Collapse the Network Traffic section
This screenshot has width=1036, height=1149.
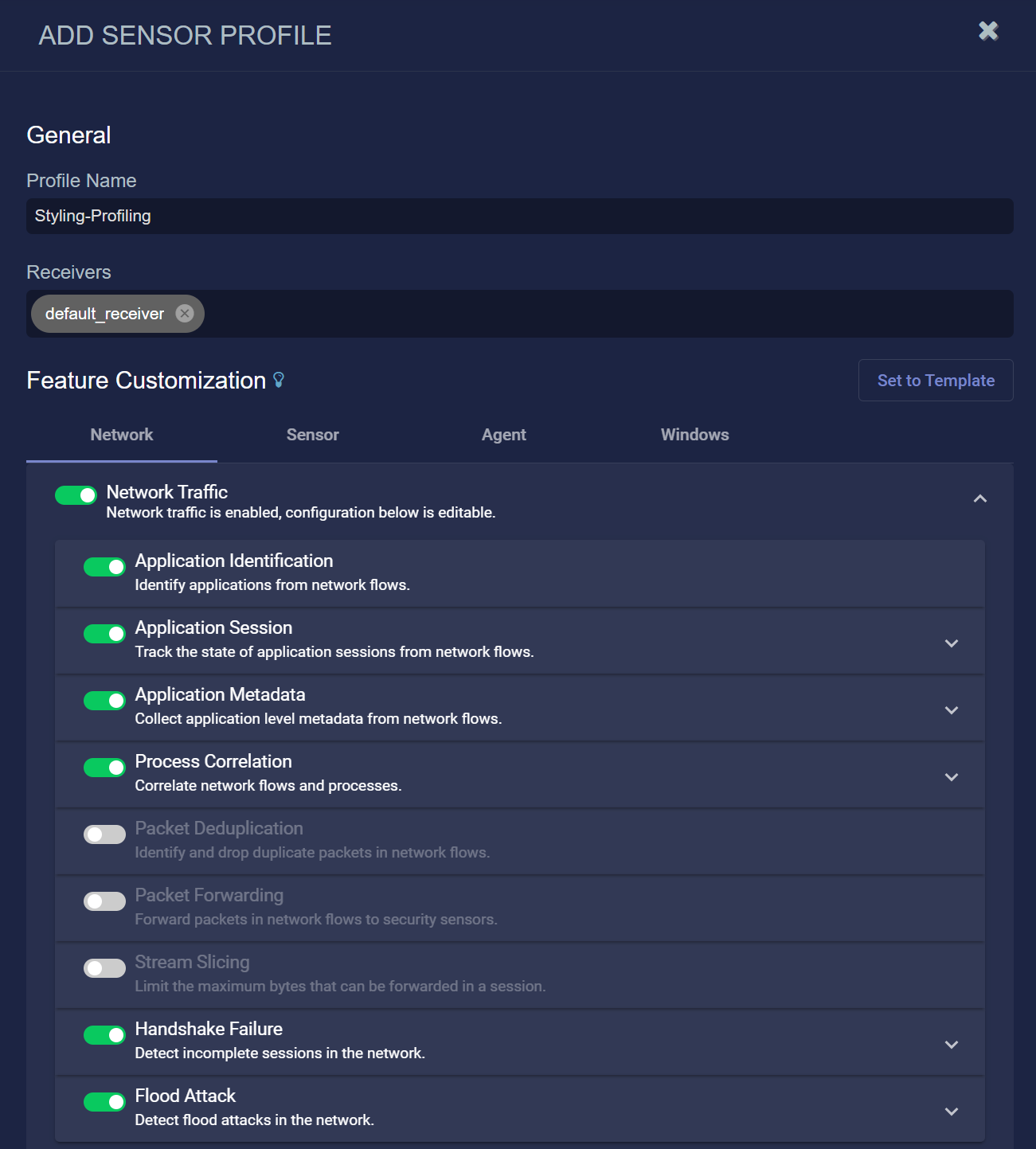coord(980,498)
